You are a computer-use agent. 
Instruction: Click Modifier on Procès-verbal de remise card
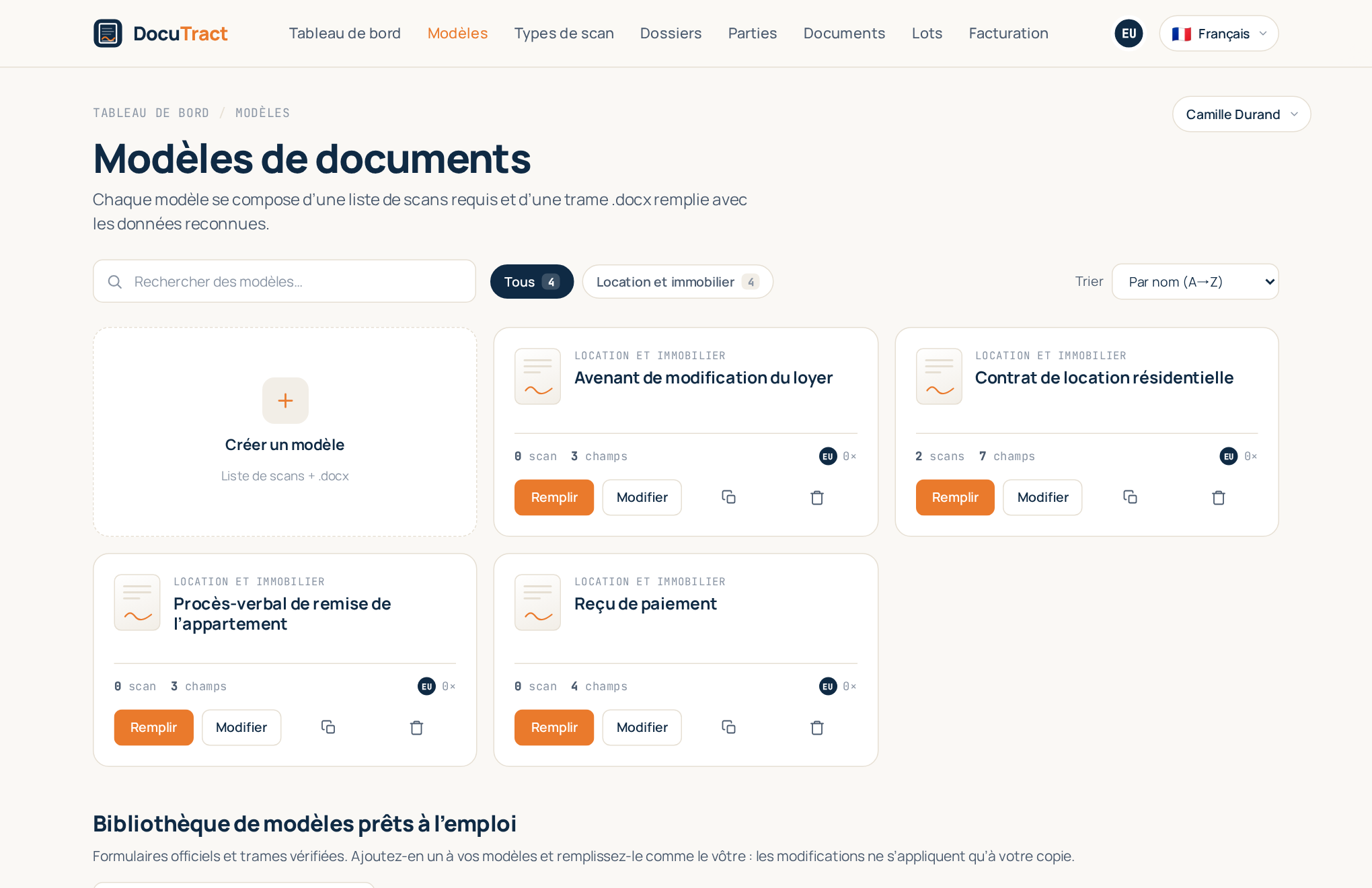click(x=241, y=727)
